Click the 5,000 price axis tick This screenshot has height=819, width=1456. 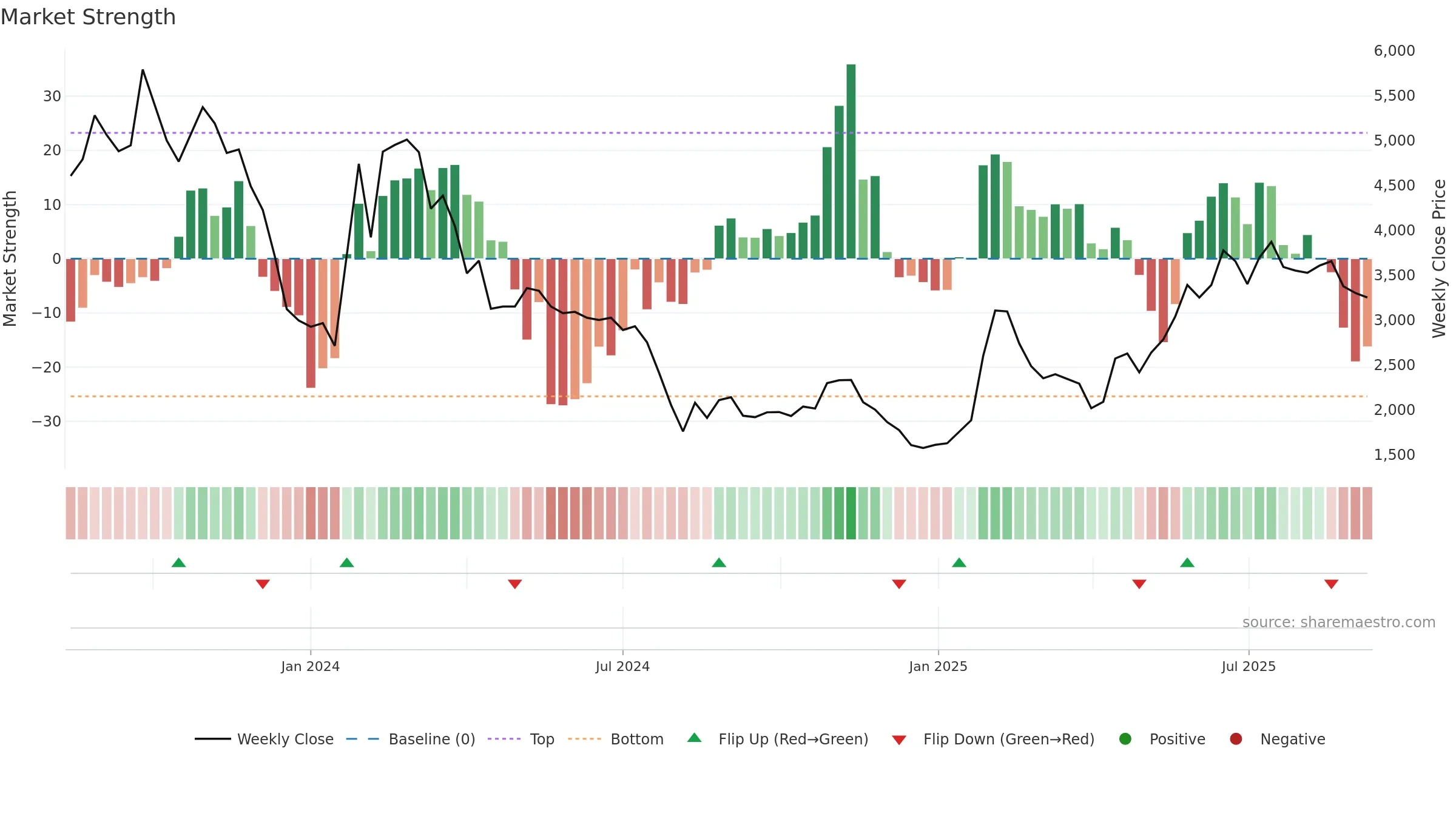coord(1394,140)
